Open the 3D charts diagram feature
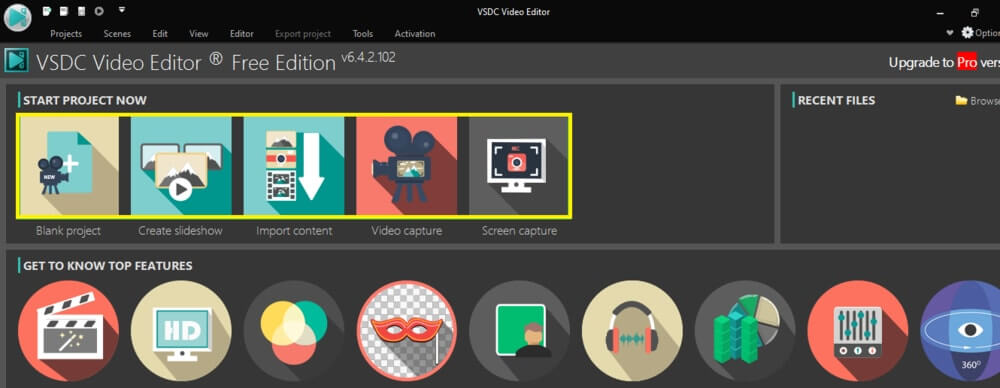Screen dimensions: 1000x388 tap(745, 331)
